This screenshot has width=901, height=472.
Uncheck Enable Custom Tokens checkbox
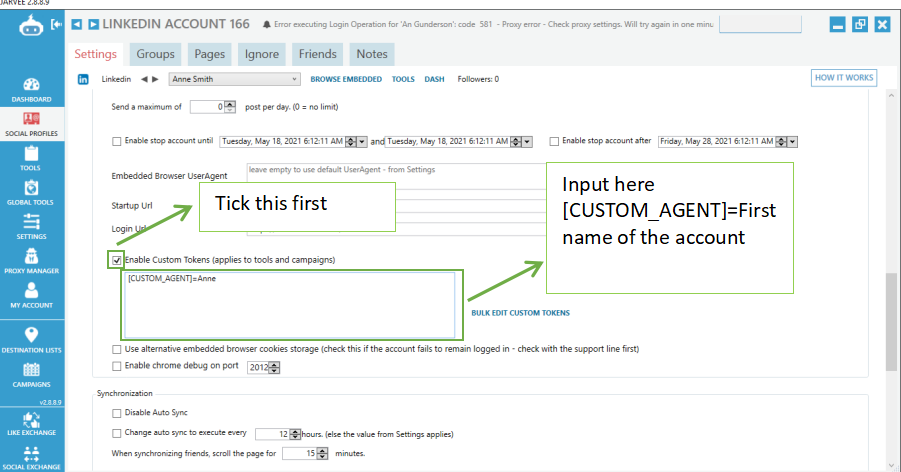(x=117, y=260)
